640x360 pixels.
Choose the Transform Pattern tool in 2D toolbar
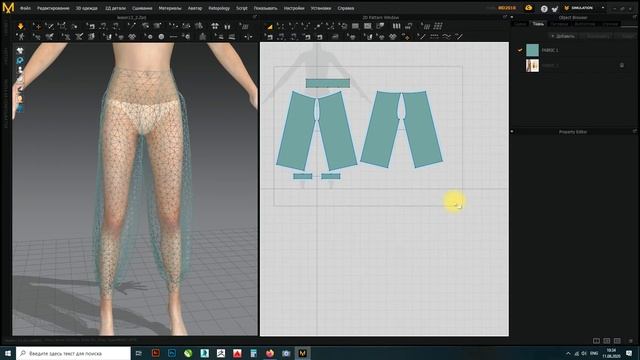point(269,26)
